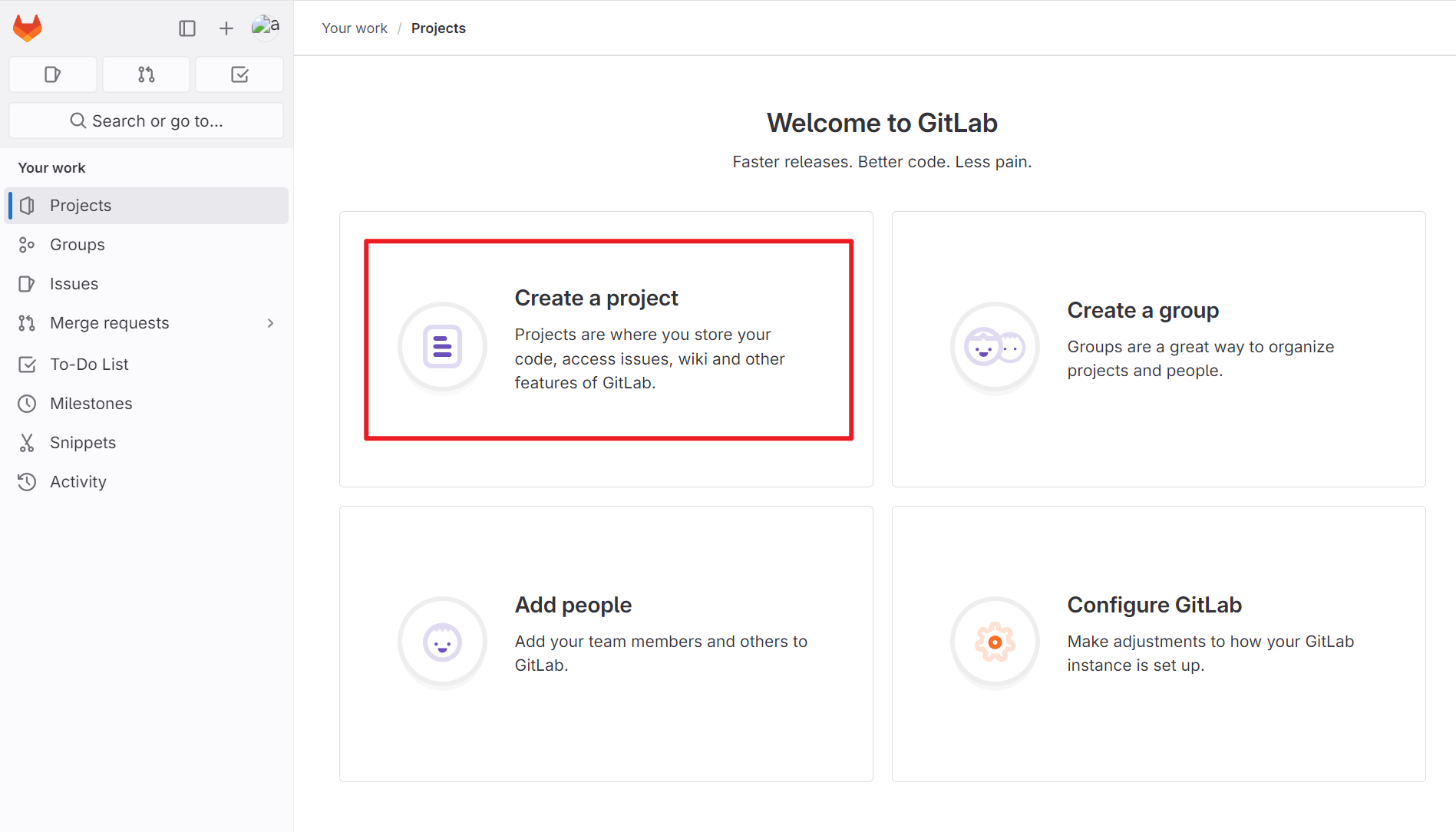1456x832 pixels.
Task: Click the Issues sidebar icon
Action: (27, 284)
